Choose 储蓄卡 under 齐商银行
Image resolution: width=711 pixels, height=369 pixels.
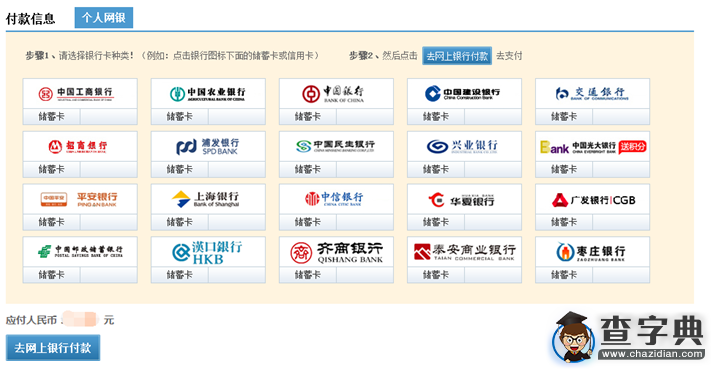pos(308,274)
